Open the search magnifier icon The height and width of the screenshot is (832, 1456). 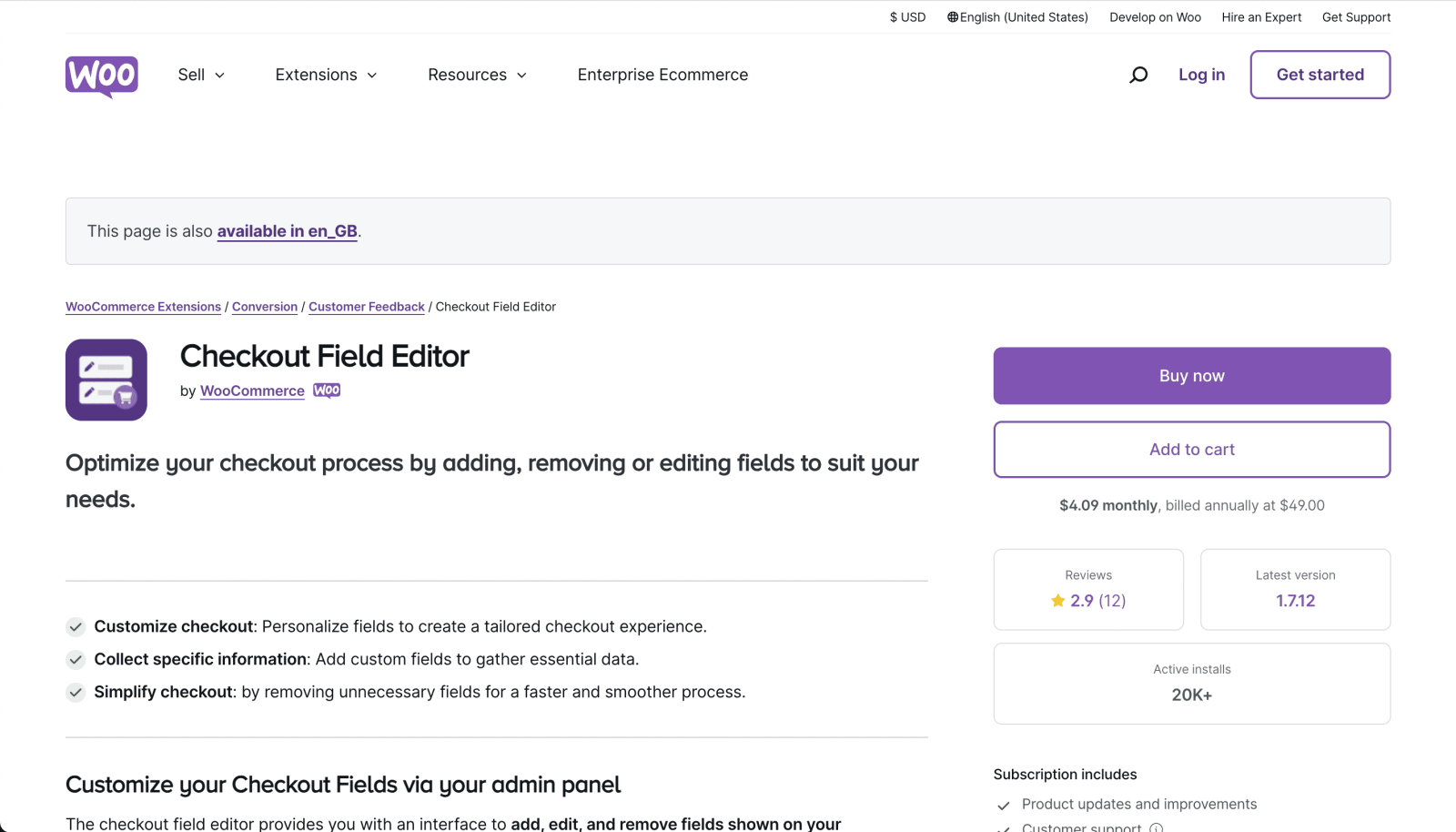click(1138, 75)
